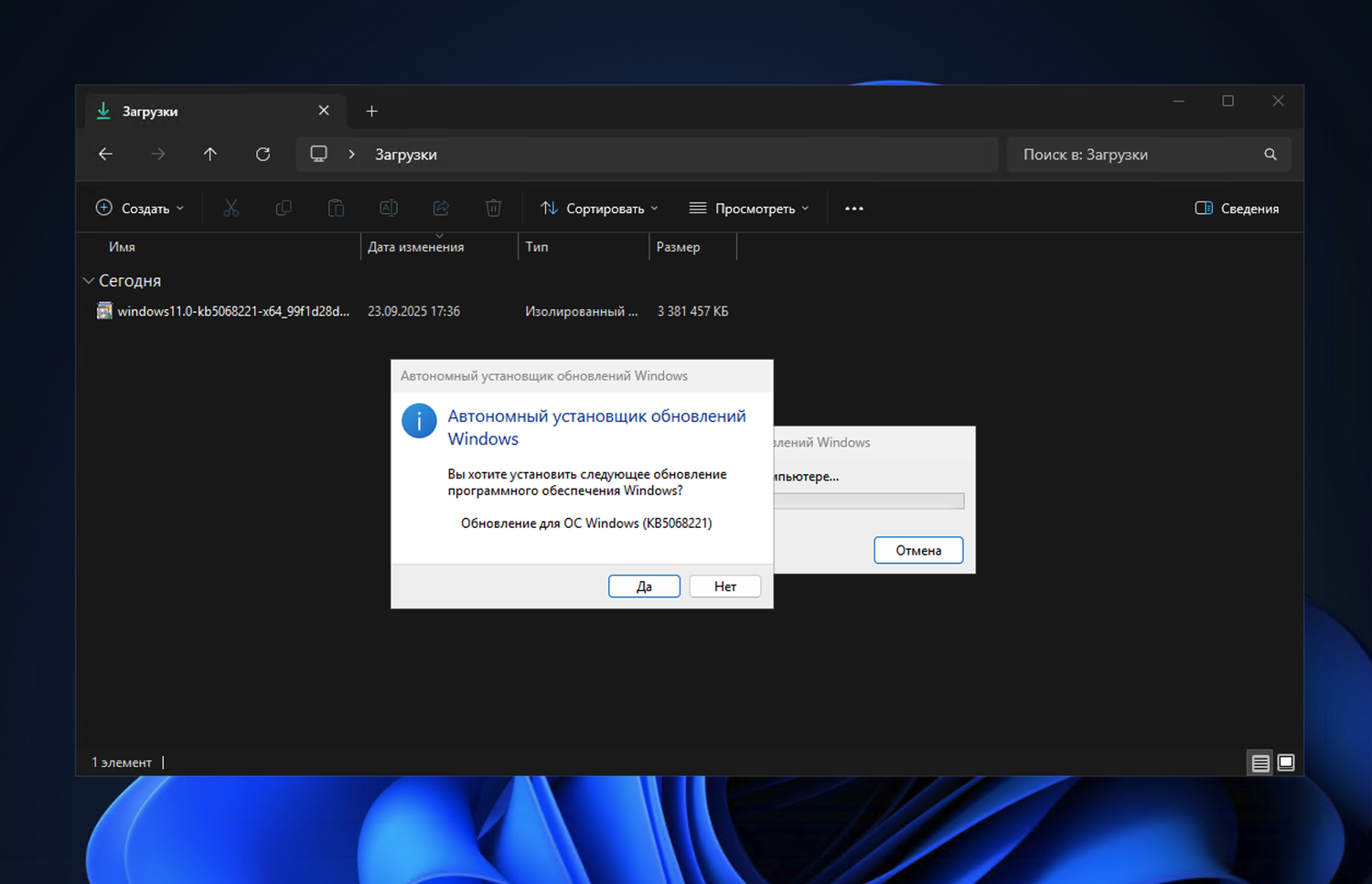Switch to large thumbnails view icon
Image resolution: width=1372 pixels, height=884 pixels.
click(1286, 763)
